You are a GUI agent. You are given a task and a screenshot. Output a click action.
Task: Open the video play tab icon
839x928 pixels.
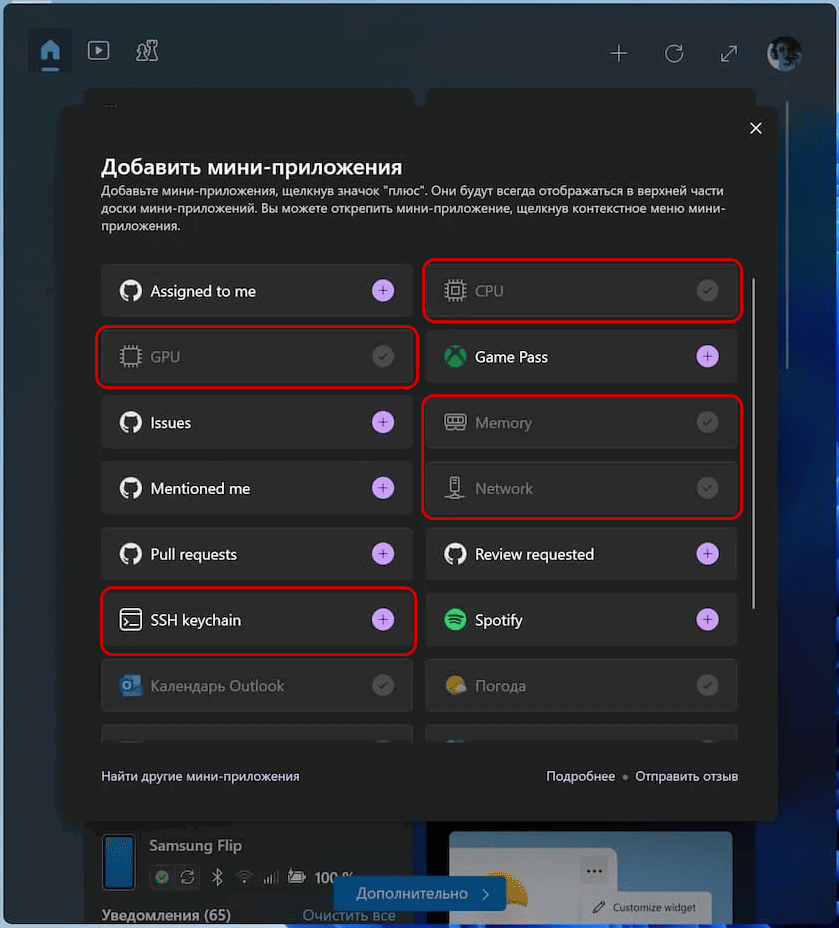[98, 50]
